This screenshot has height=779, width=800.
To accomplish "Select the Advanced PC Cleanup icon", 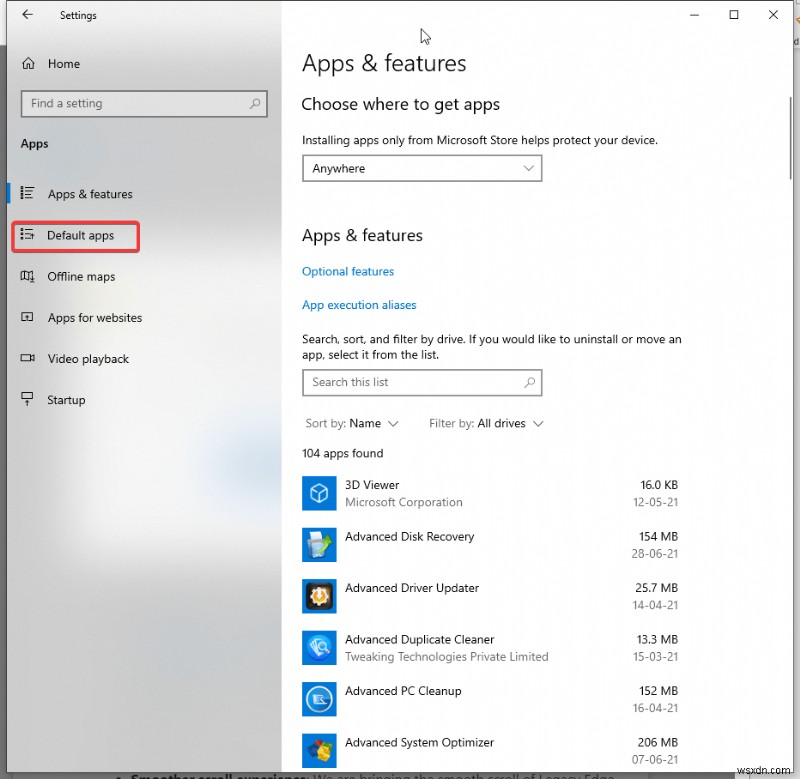I will click(319, 699).
